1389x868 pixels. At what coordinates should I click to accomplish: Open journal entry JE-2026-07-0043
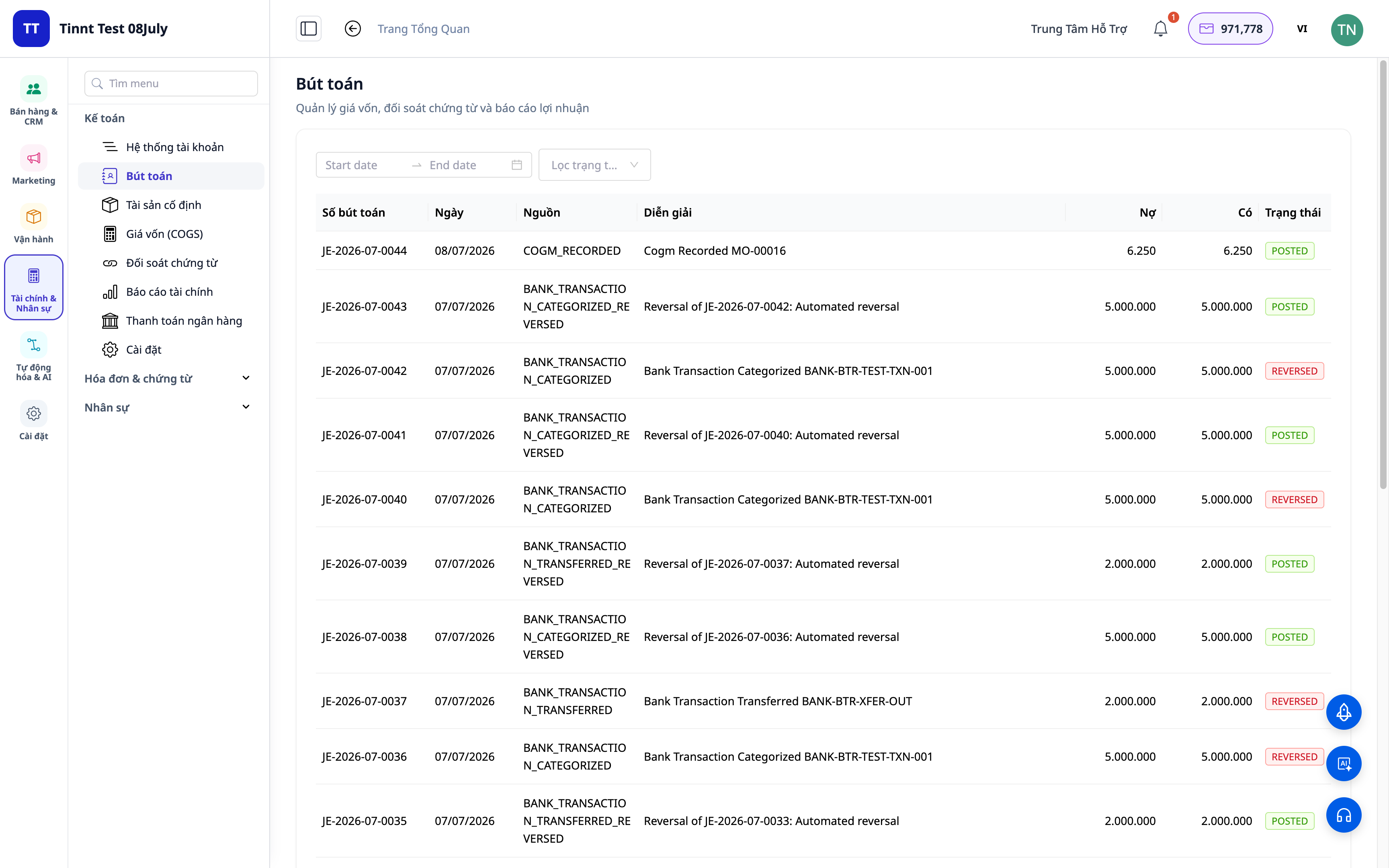(x=364, y=306)
